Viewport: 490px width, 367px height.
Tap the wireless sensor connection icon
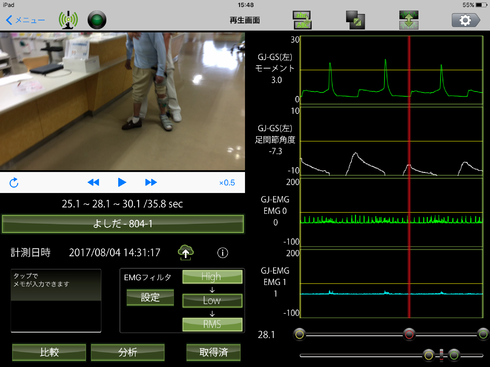[68, 19]
